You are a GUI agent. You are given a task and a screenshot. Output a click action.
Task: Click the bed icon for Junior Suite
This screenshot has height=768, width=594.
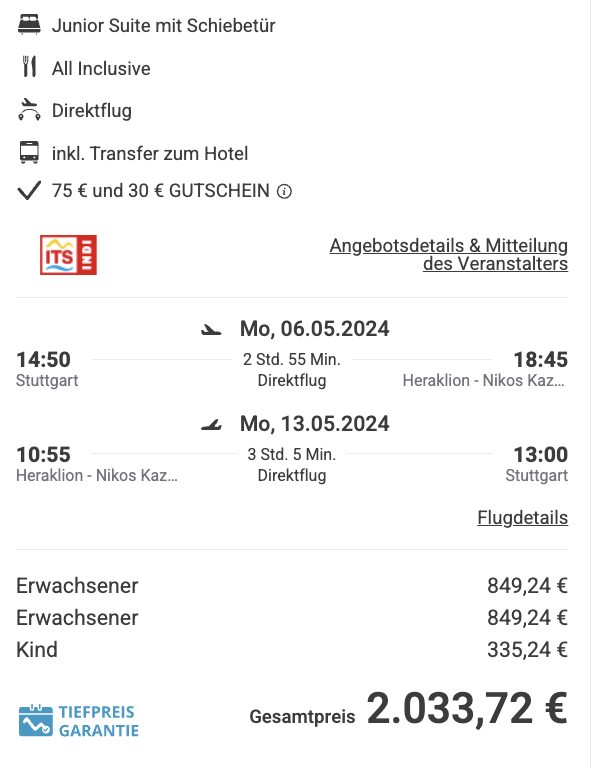[29, 25]
